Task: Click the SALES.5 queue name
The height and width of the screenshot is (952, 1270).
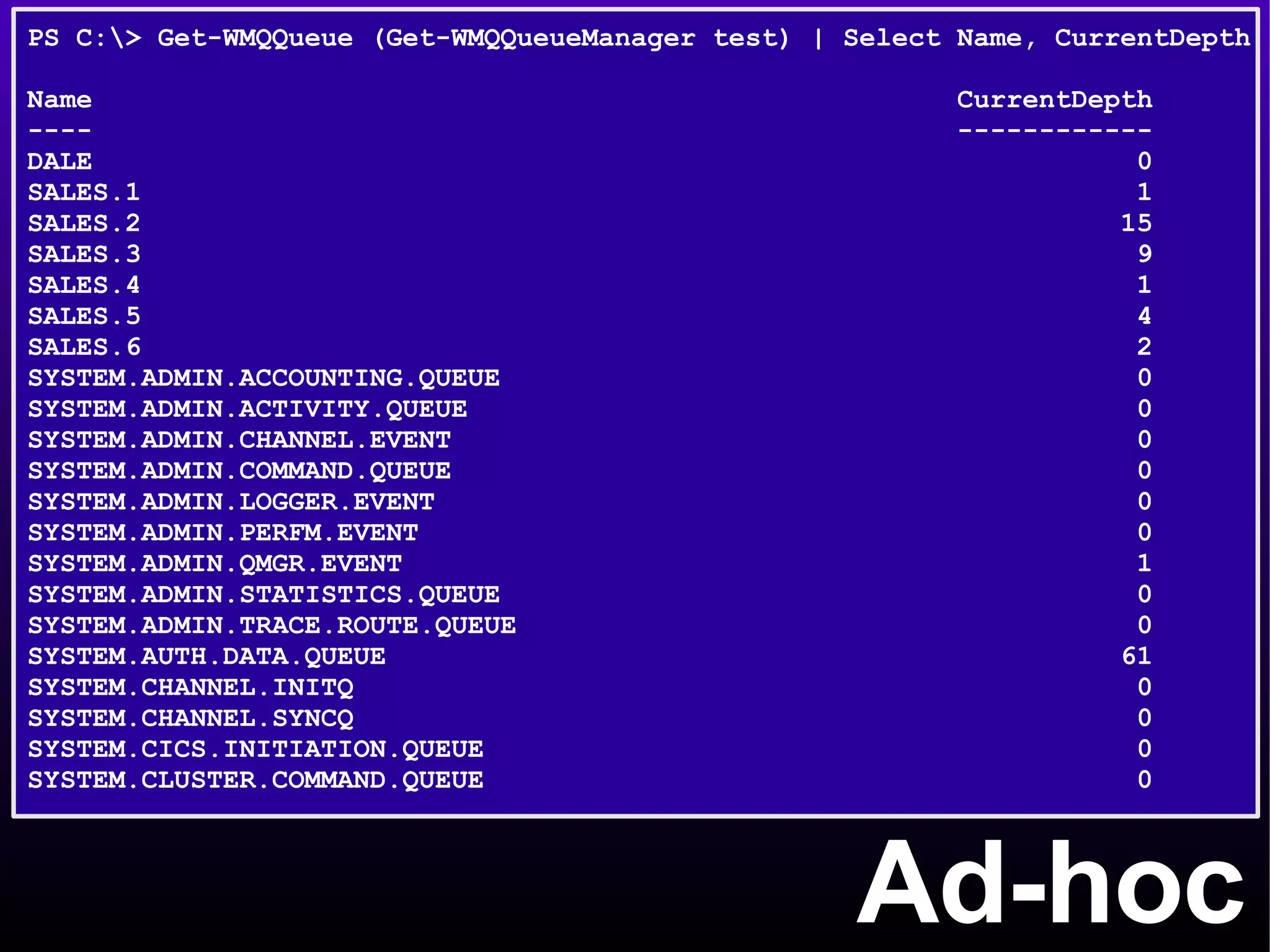Action: (x=84, y=316)
